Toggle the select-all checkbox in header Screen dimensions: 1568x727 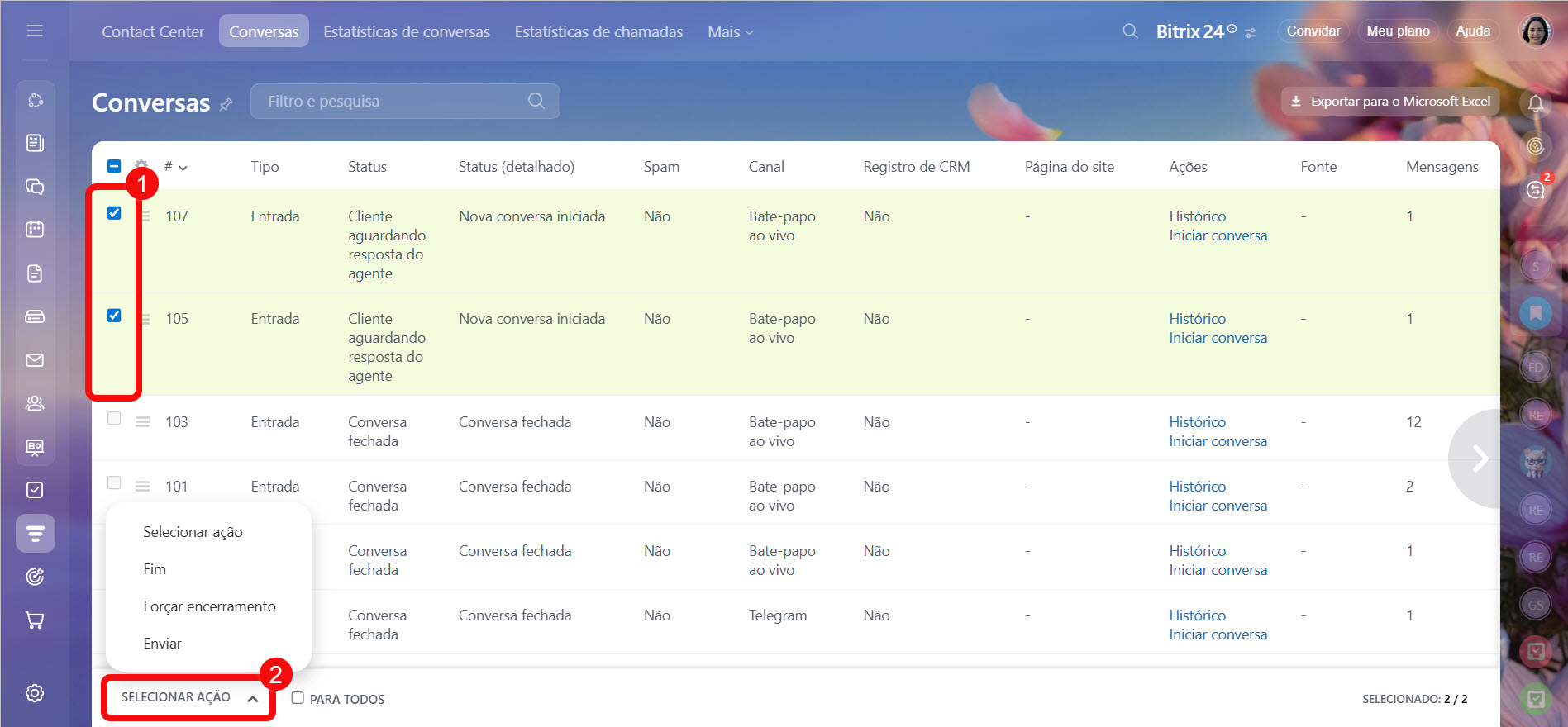point(114,166)
